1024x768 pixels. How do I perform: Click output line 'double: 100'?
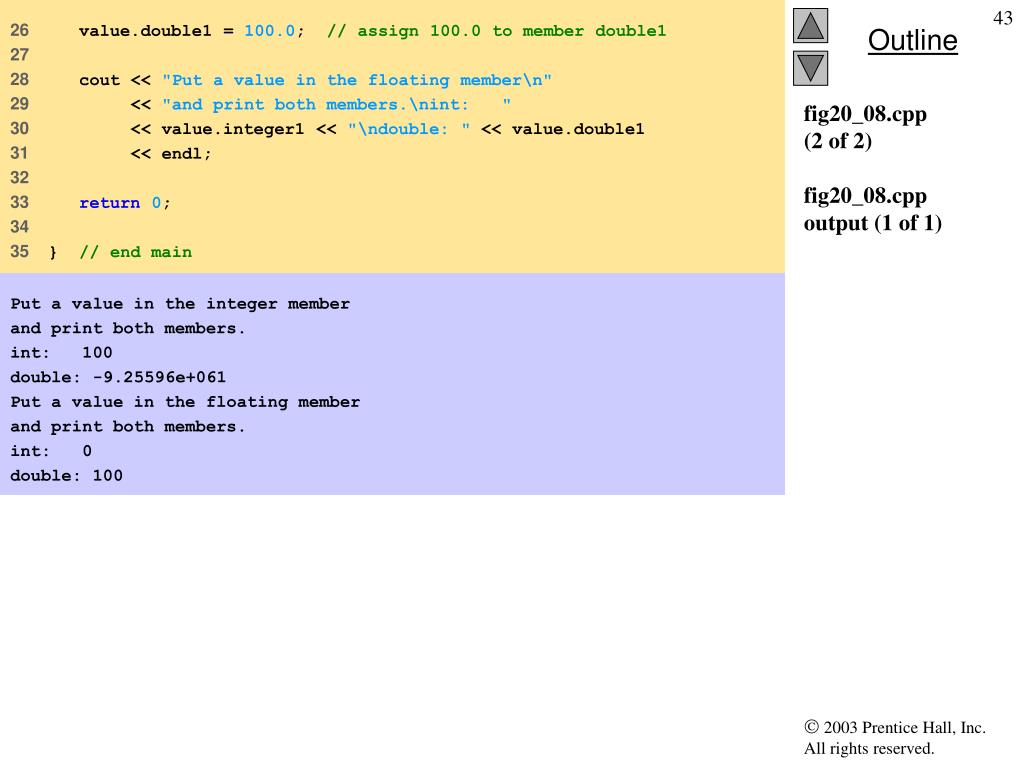click(67, 476)
